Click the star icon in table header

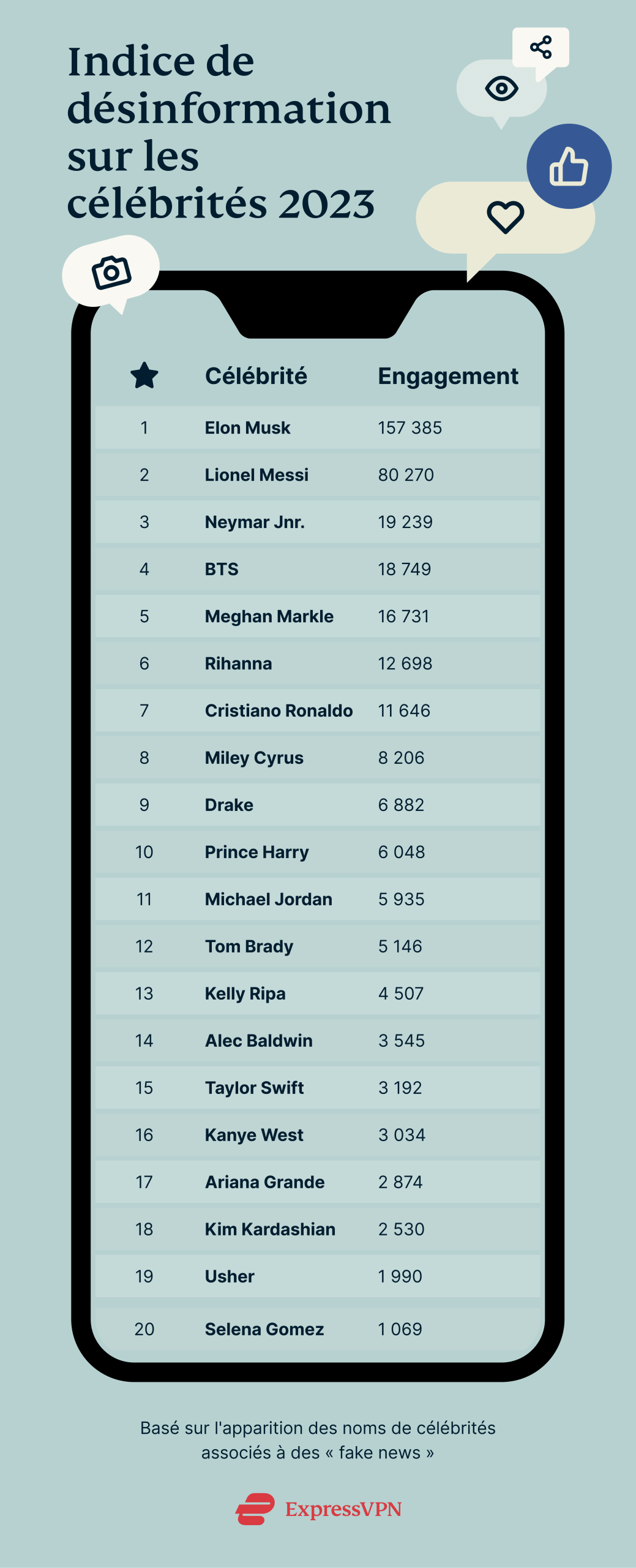tap(144, 375)
